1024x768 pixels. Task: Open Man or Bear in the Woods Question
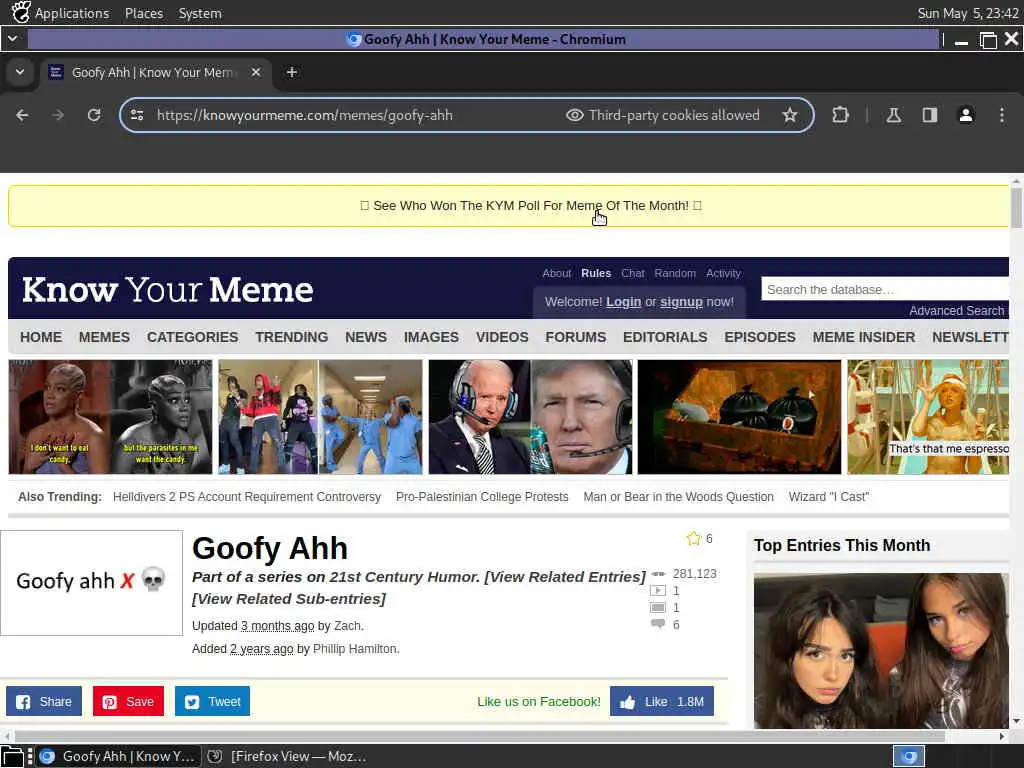tap(679, 497)
